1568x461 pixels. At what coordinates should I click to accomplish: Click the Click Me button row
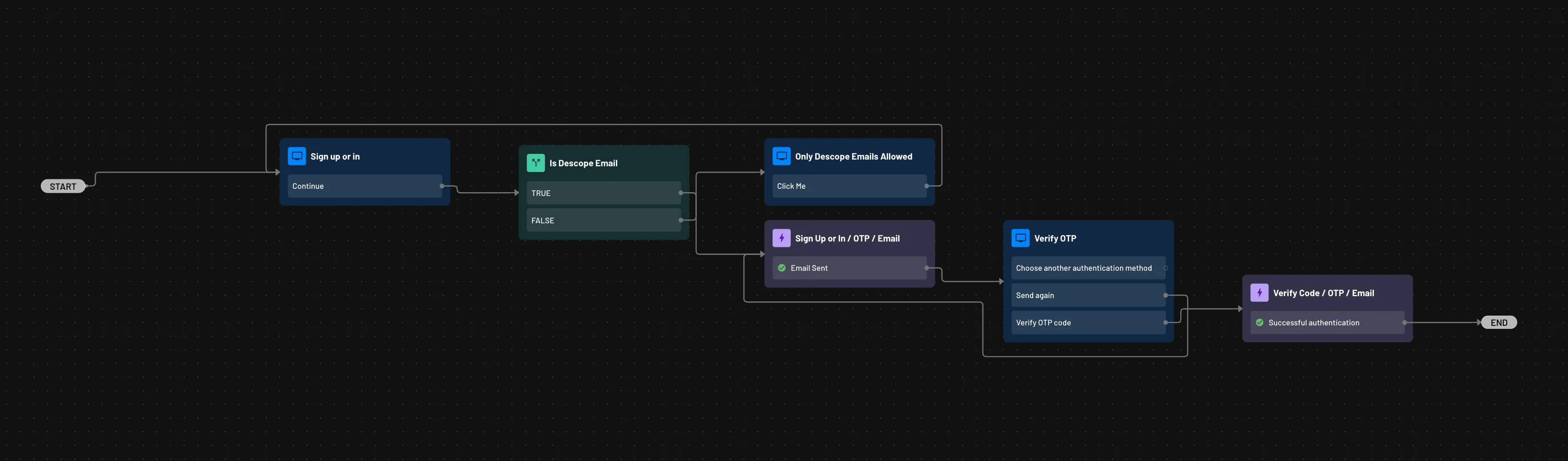849,186
